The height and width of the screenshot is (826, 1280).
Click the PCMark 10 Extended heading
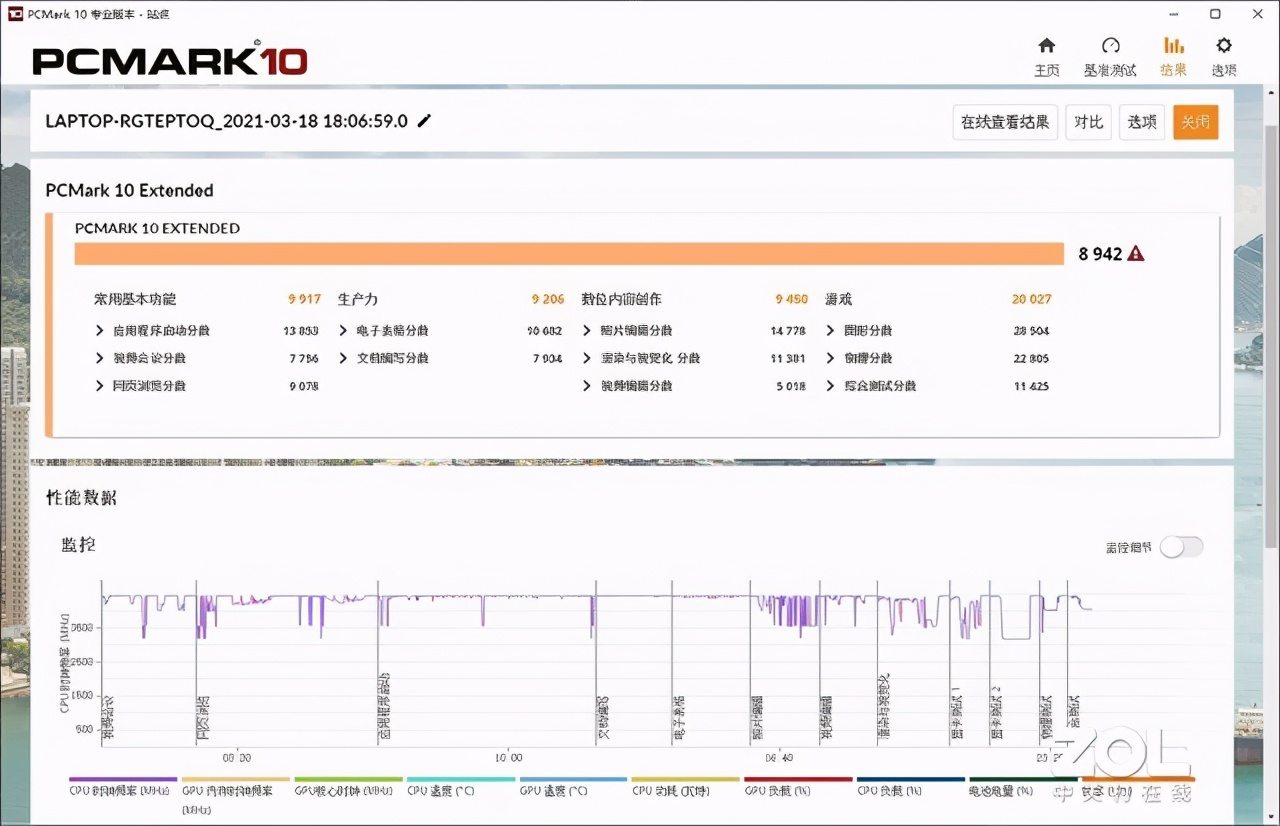click(129, 190)
